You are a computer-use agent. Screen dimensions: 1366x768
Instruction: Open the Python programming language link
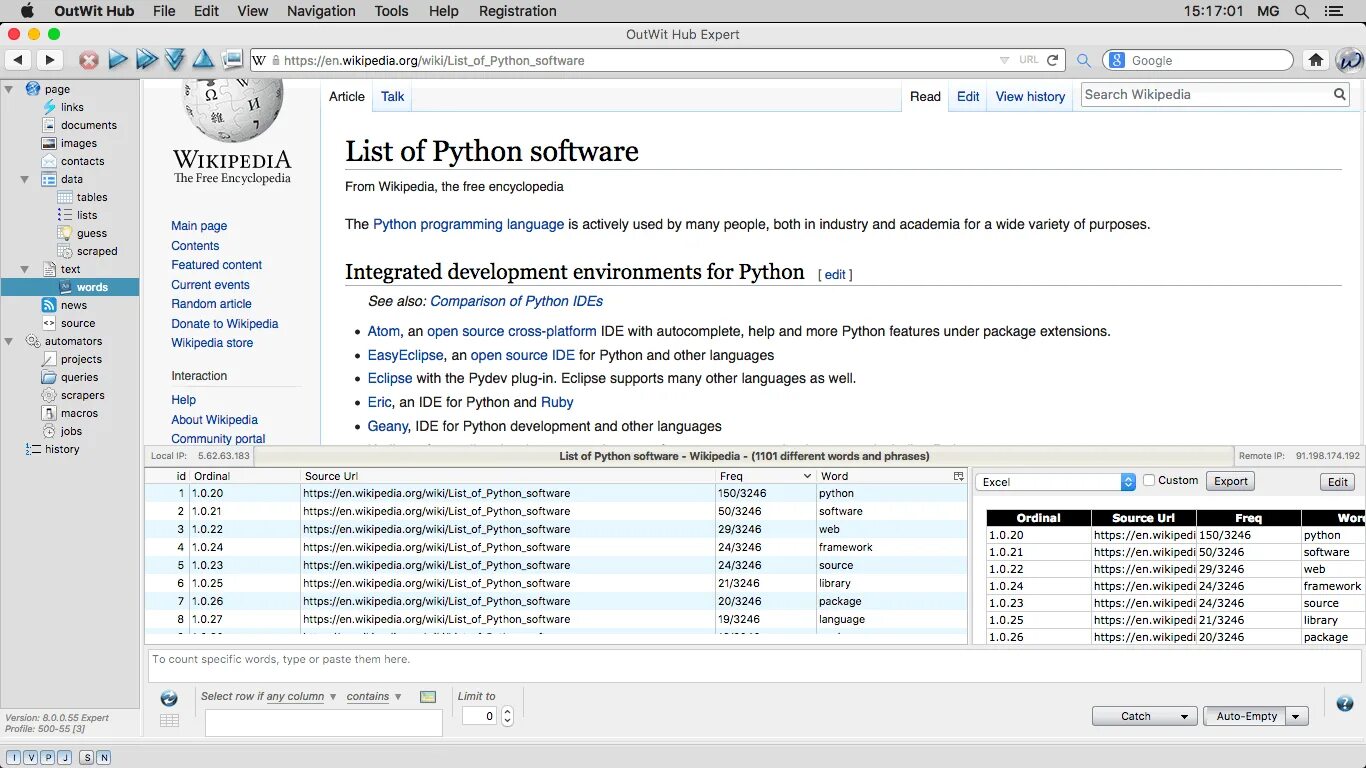468,224
